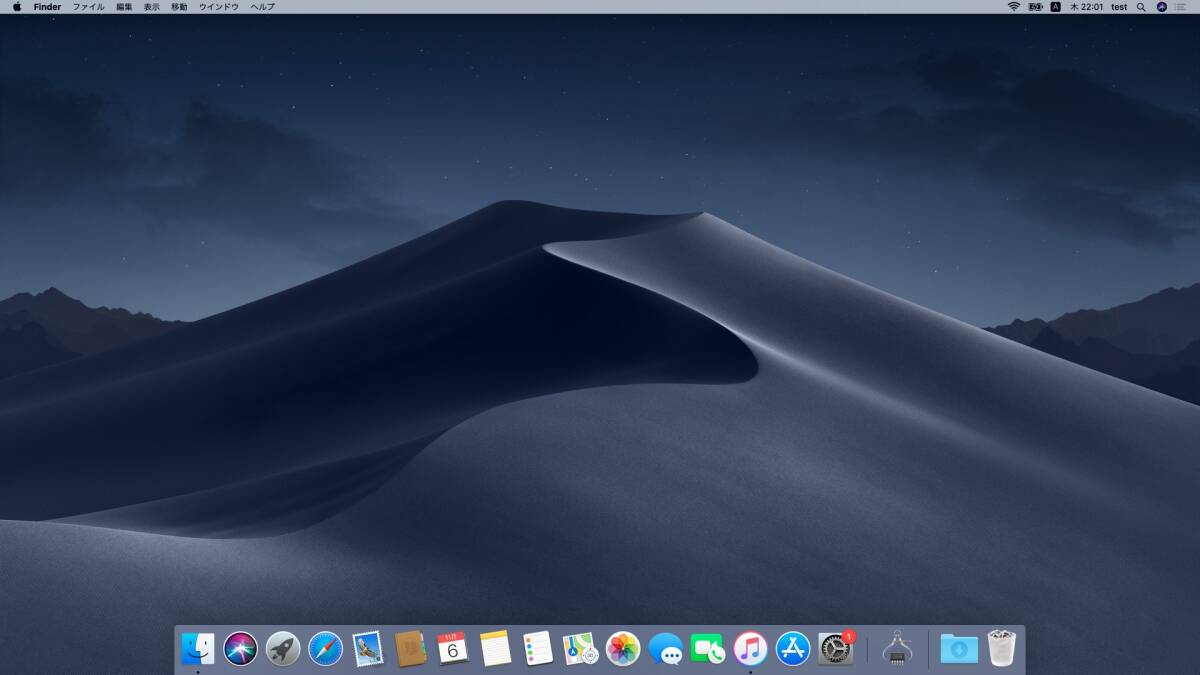Viewport: 1200px width, 675px height.
Task: Open the Maps app in the Dock
Action: click(580, 649)
